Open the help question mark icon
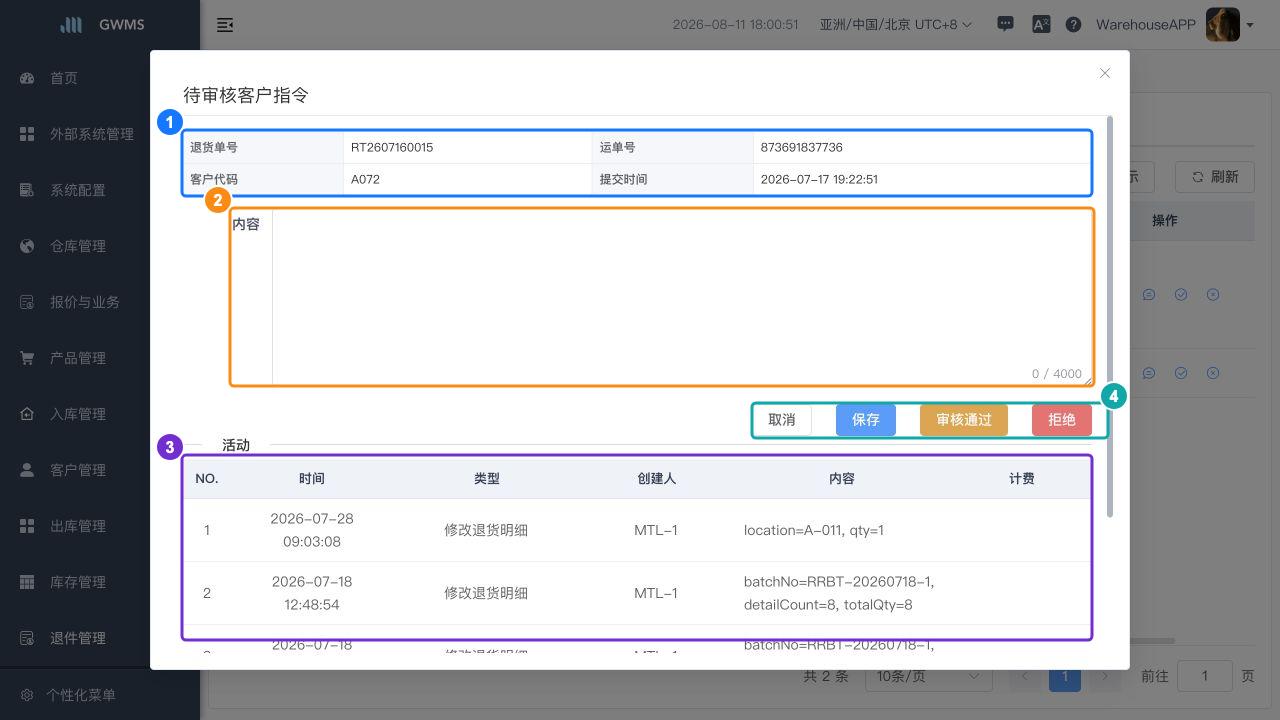 pyautogui.click(x=1073, y=25)
